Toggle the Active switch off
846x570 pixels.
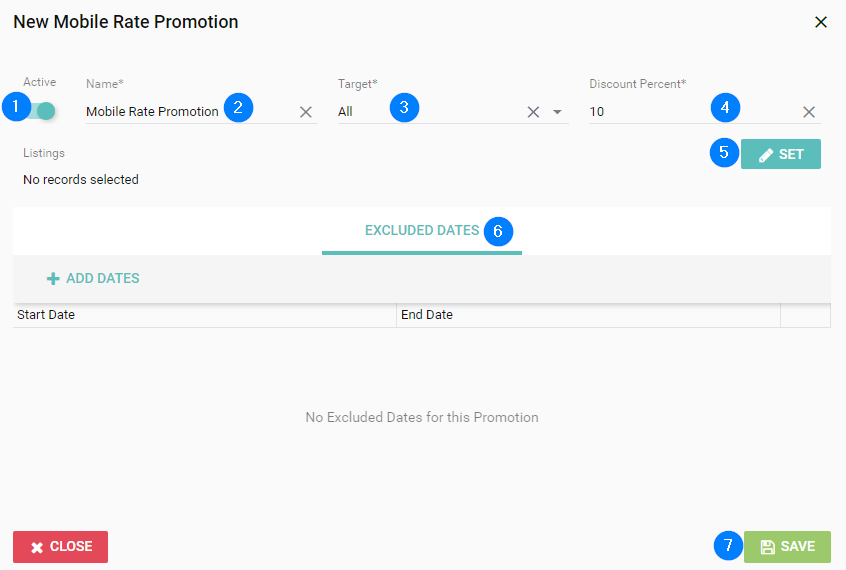(x=44, y=111)
